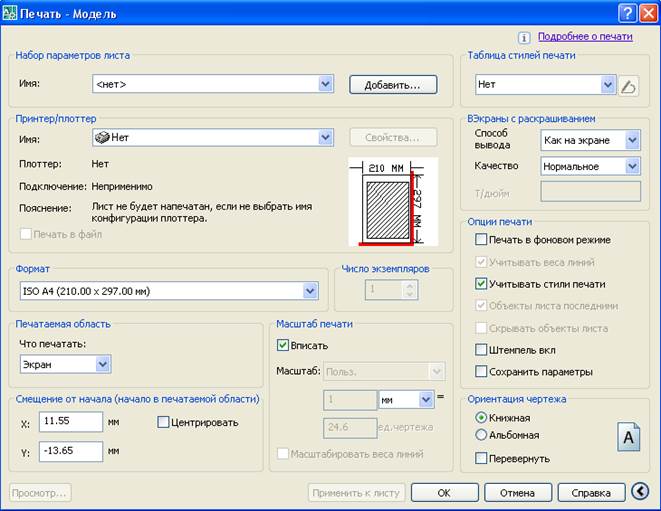
Task: Enable the Перевернуть checkbox
Action: (x=481, y=458)
